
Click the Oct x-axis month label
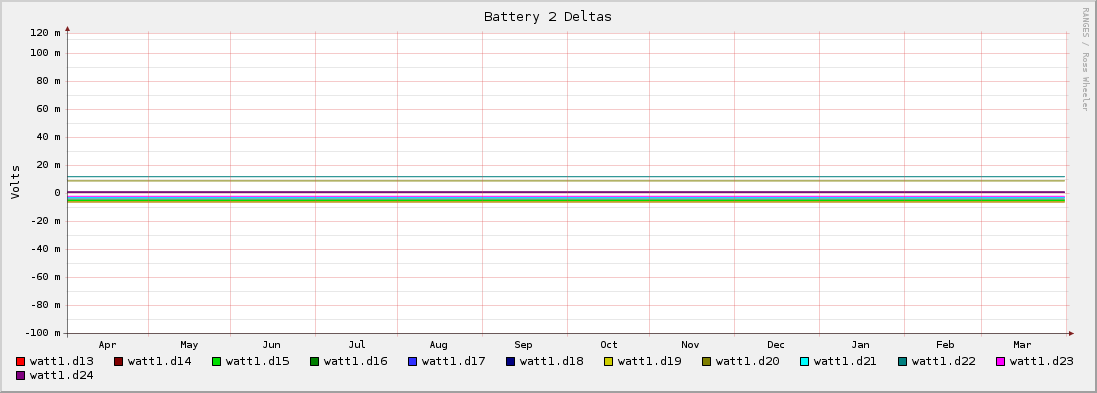pos(609,345)
